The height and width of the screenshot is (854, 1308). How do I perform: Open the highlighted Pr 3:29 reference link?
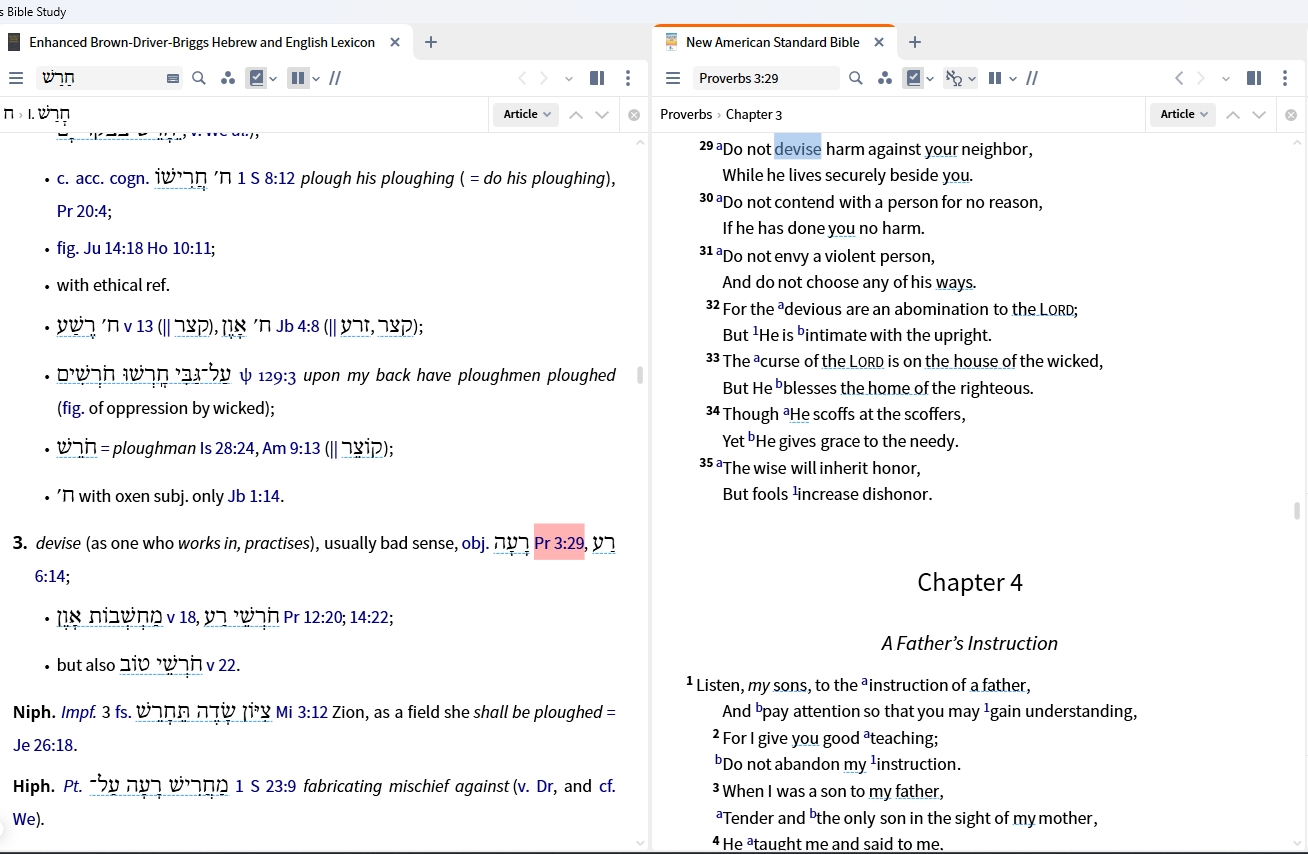559,543
